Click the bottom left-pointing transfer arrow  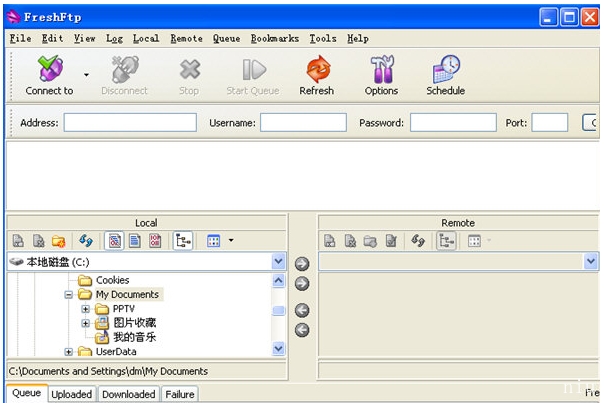(x=302, y=330)
